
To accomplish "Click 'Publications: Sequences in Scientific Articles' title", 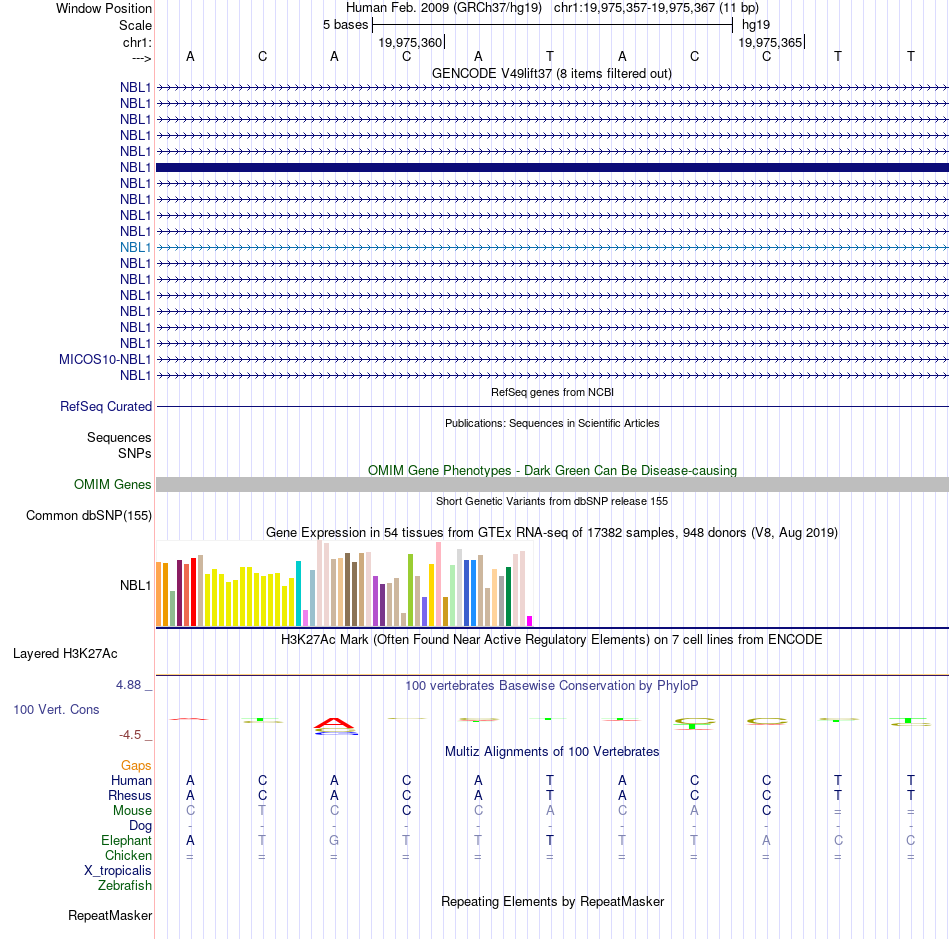I will point(552,423).
